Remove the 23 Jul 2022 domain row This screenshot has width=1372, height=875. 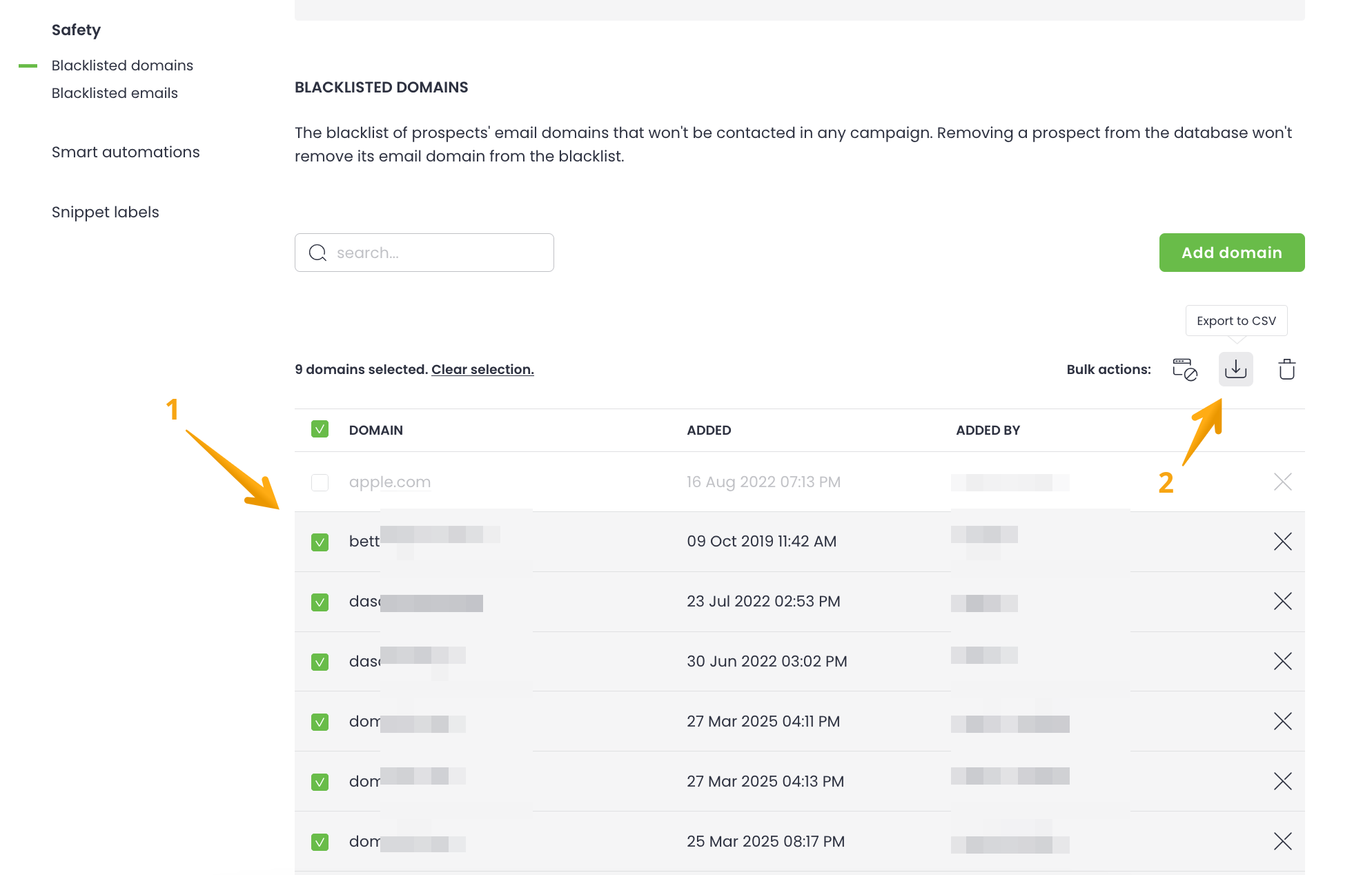click(1282, 602)
